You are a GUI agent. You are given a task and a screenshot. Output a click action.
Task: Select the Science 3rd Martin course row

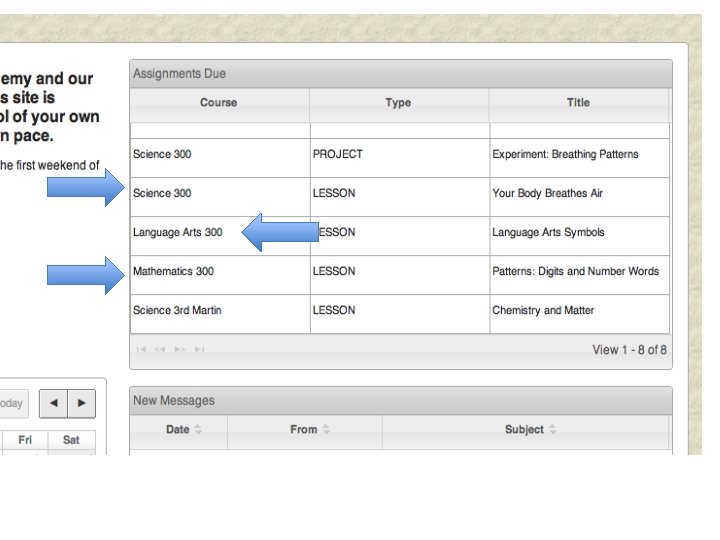tap(177, 311)
